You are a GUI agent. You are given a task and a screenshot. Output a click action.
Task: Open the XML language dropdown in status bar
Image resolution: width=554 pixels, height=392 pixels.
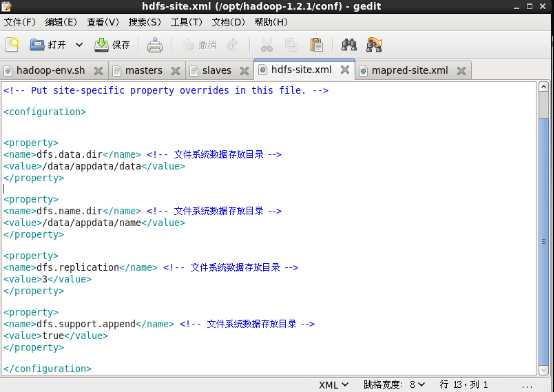pos(334,385)
